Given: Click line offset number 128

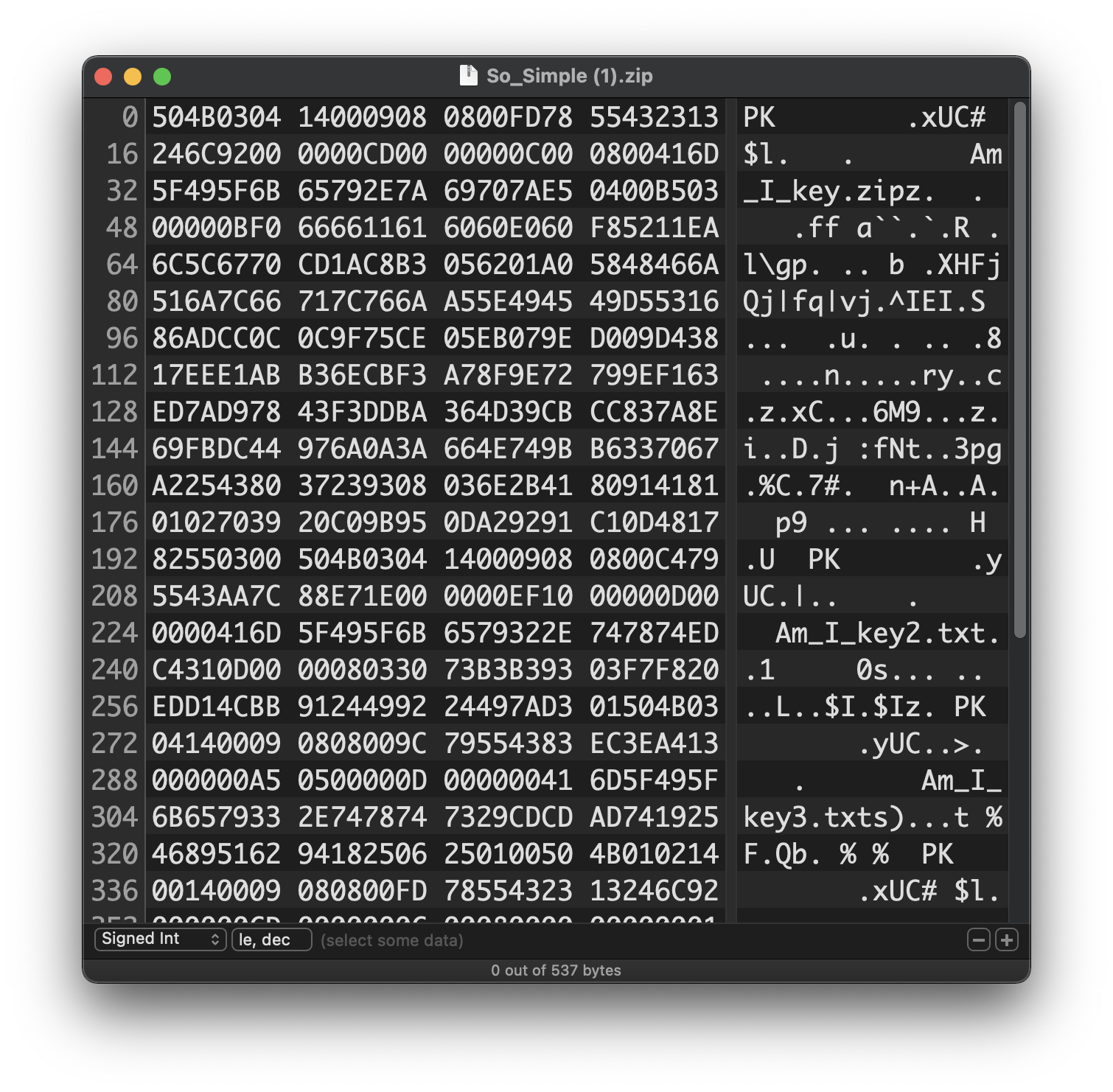Looking at the screenshot, I should point(115,412).
